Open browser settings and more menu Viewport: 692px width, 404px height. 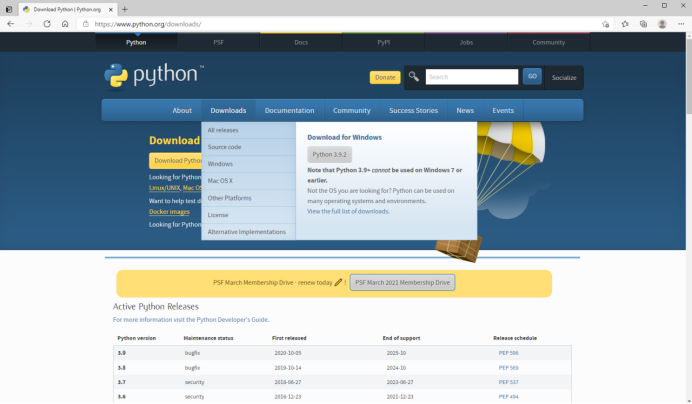(x=681, y=24)
